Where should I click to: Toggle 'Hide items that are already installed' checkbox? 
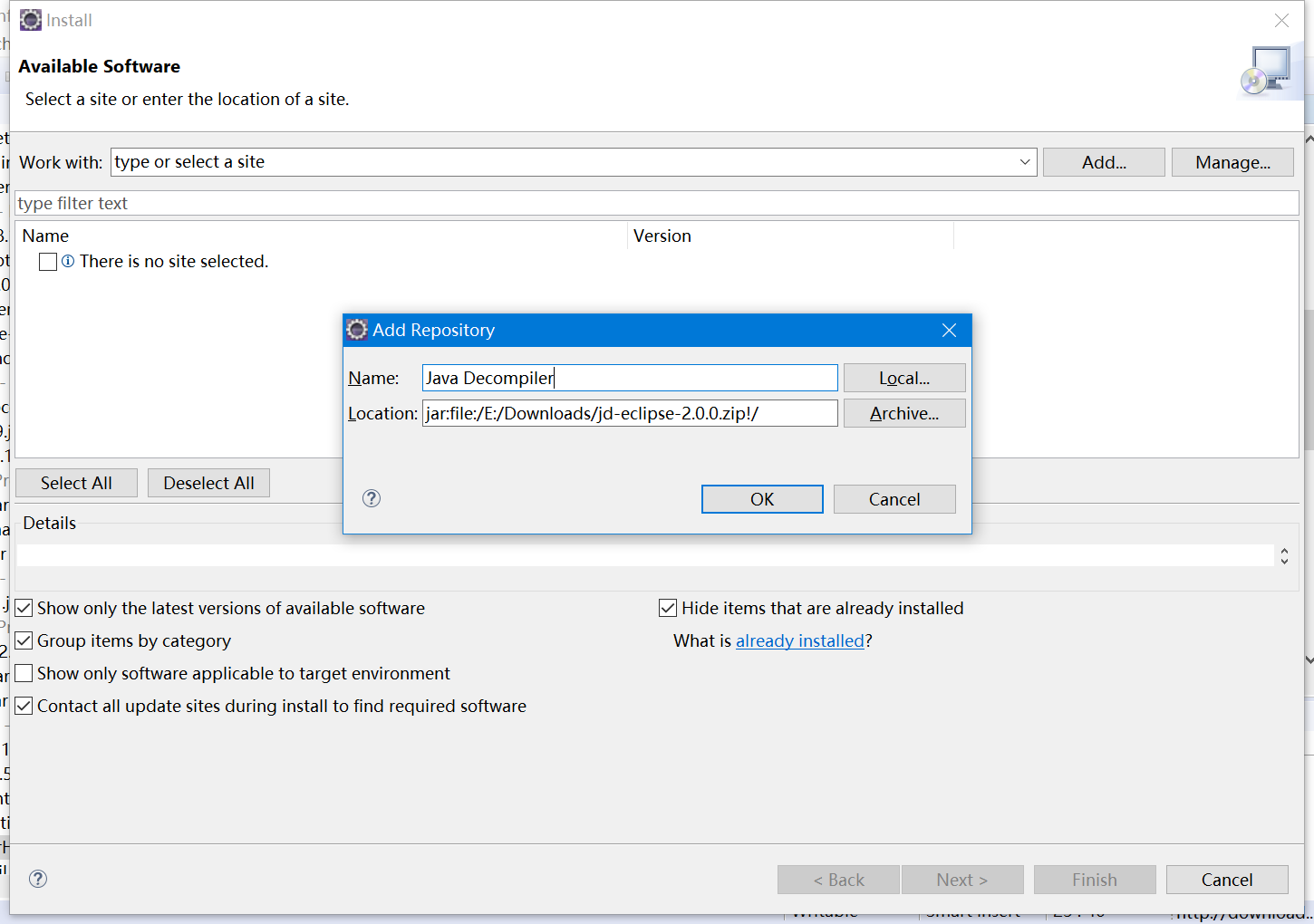click(668, 608)
